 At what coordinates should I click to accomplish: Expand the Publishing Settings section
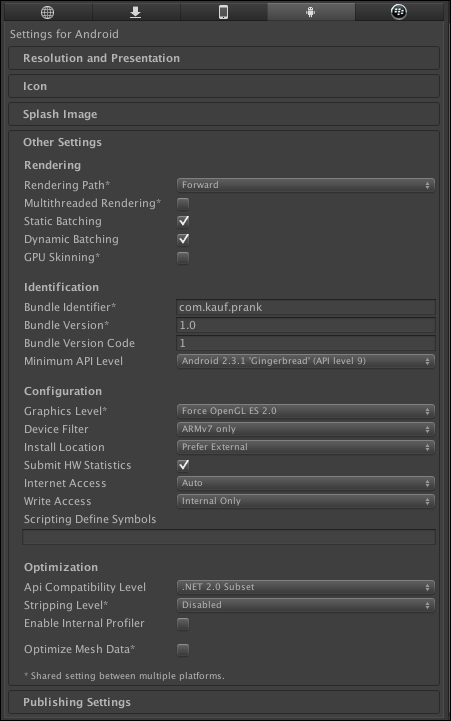coord(224,702)
